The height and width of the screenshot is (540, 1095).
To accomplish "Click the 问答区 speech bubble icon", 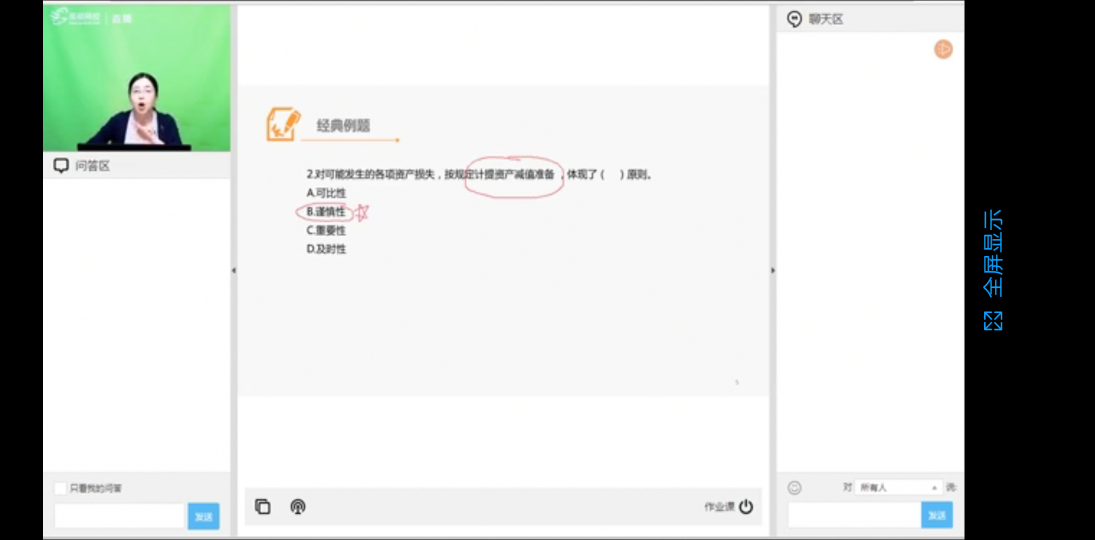I will pos(61,166).
